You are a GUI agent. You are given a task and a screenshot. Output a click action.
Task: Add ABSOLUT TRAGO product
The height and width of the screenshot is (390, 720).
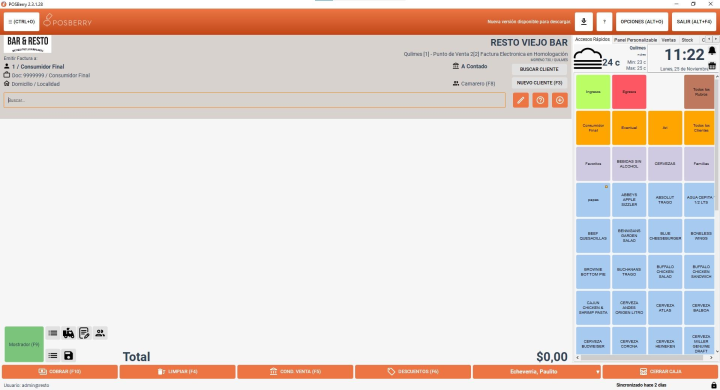665,200
